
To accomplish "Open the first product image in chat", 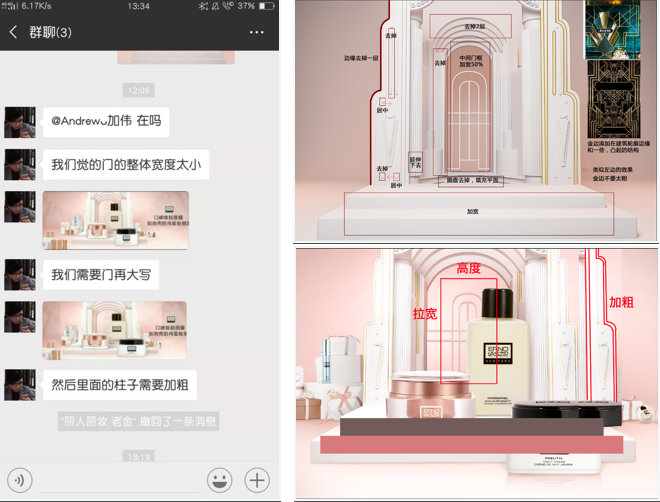I will point(115,219).
